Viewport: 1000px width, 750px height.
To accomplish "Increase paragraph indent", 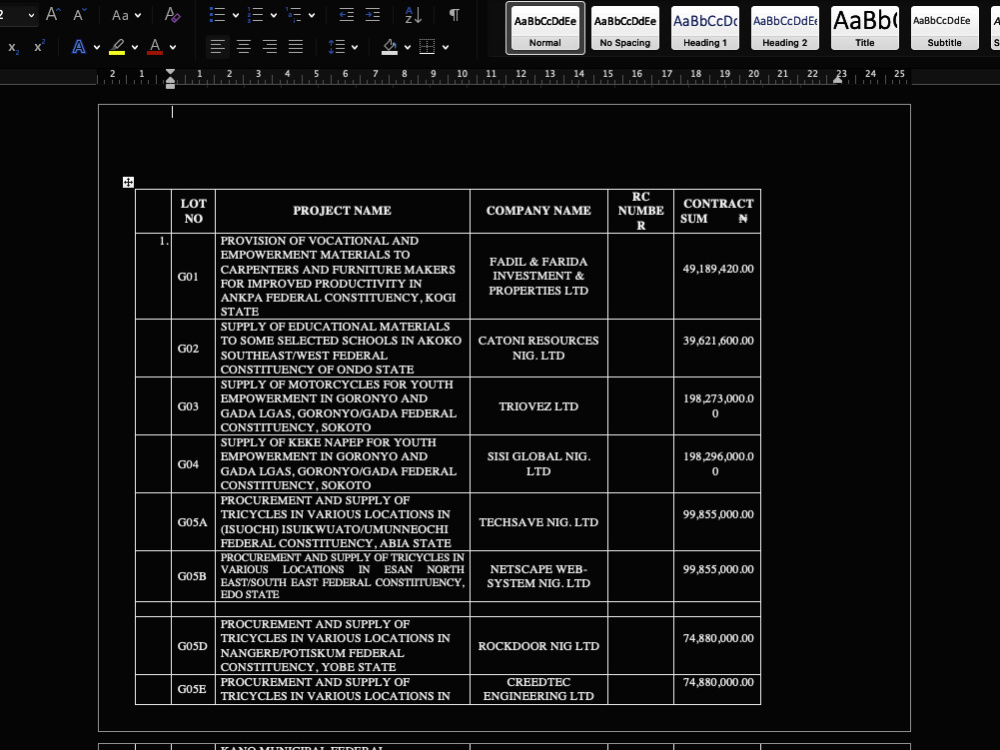I will point(372,15).
